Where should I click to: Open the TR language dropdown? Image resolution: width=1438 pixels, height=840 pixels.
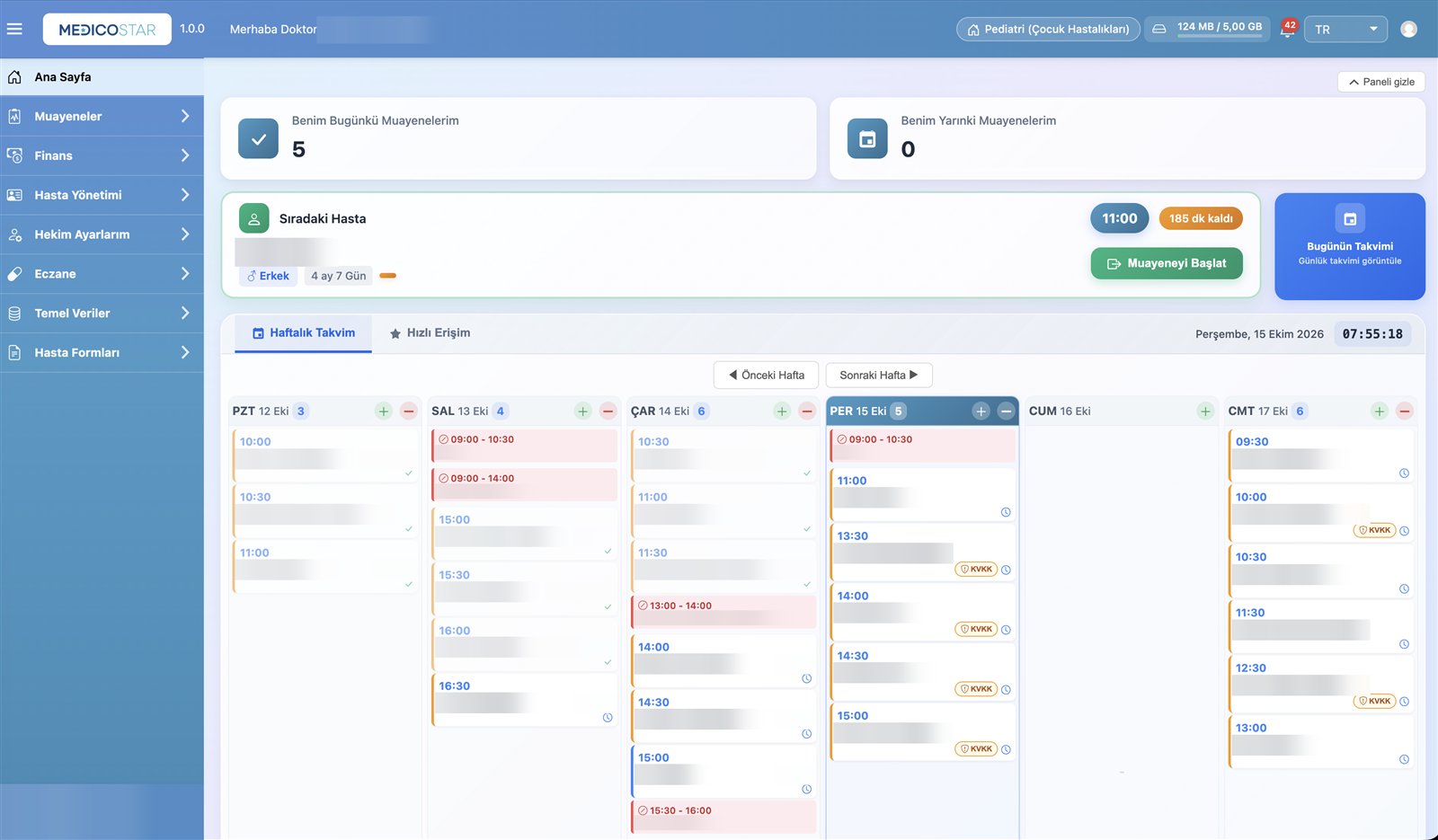point(1345,29)
